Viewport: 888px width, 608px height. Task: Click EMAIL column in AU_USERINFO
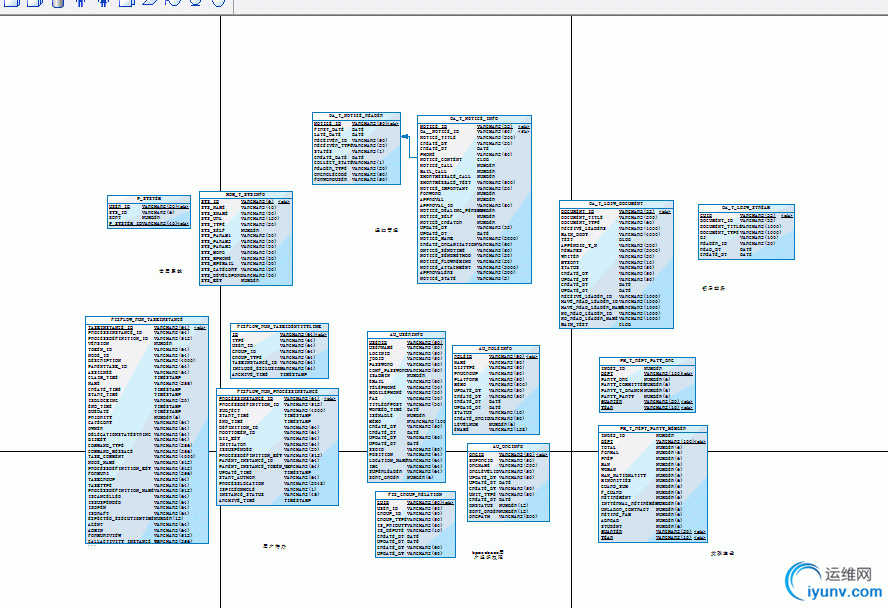click(x=377, y=382)
